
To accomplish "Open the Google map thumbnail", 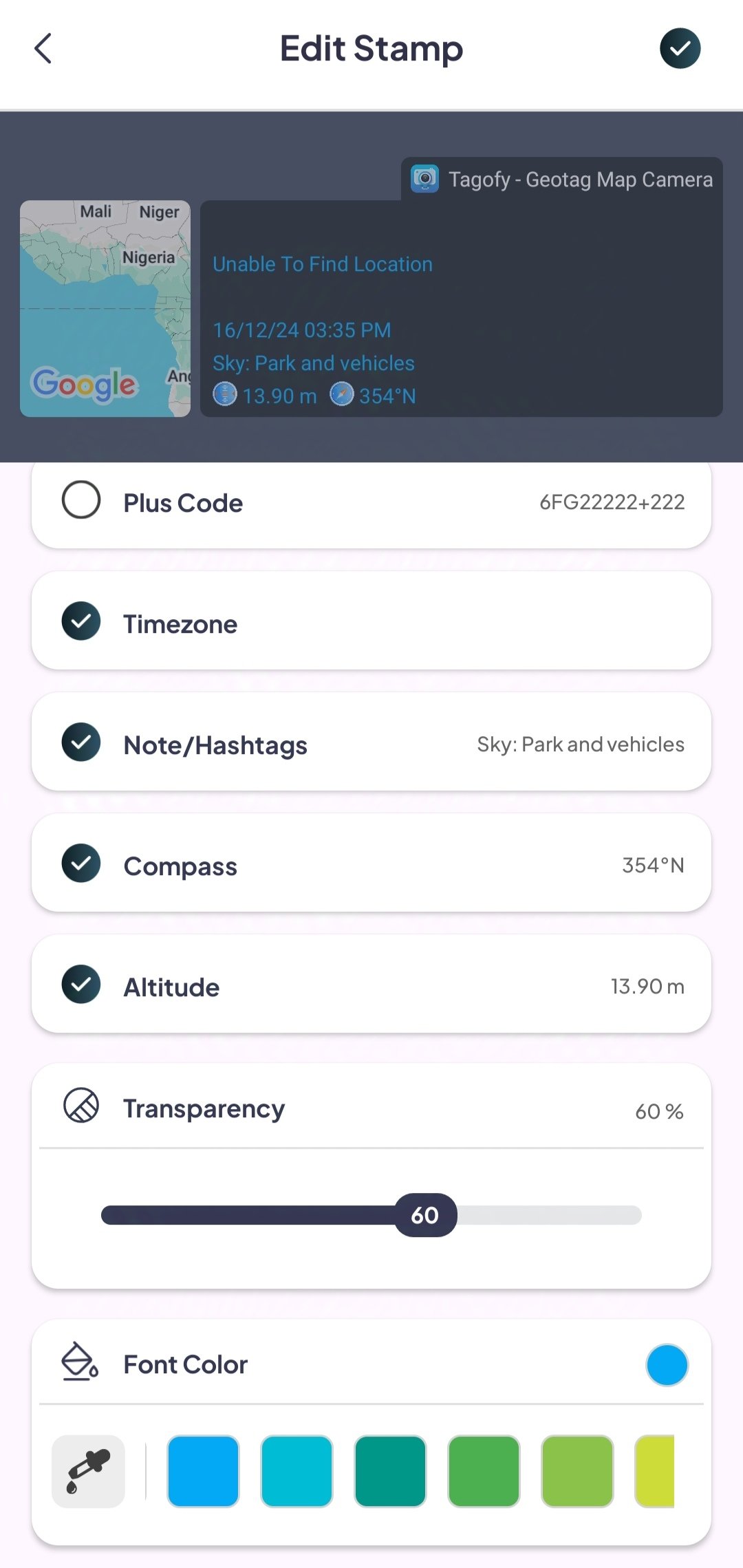I will pyautogui.click(x=105, y=308).
